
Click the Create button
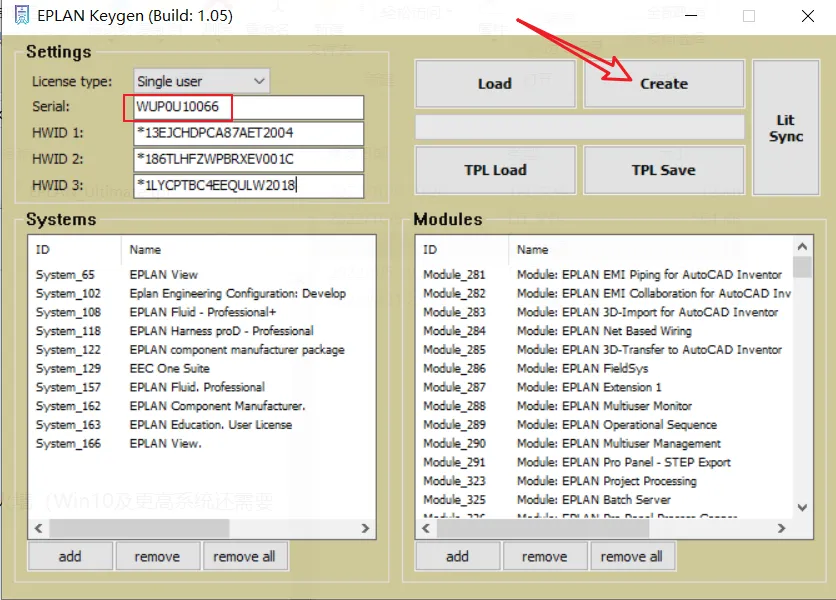pyautogui.click(x=664, y=84)
